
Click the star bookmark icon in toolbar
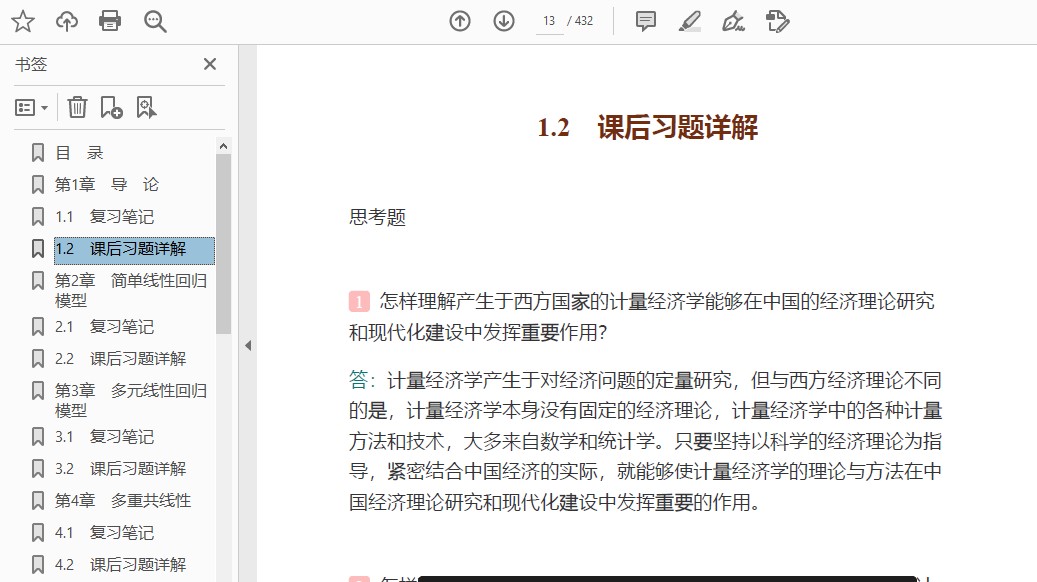(22, 21)
